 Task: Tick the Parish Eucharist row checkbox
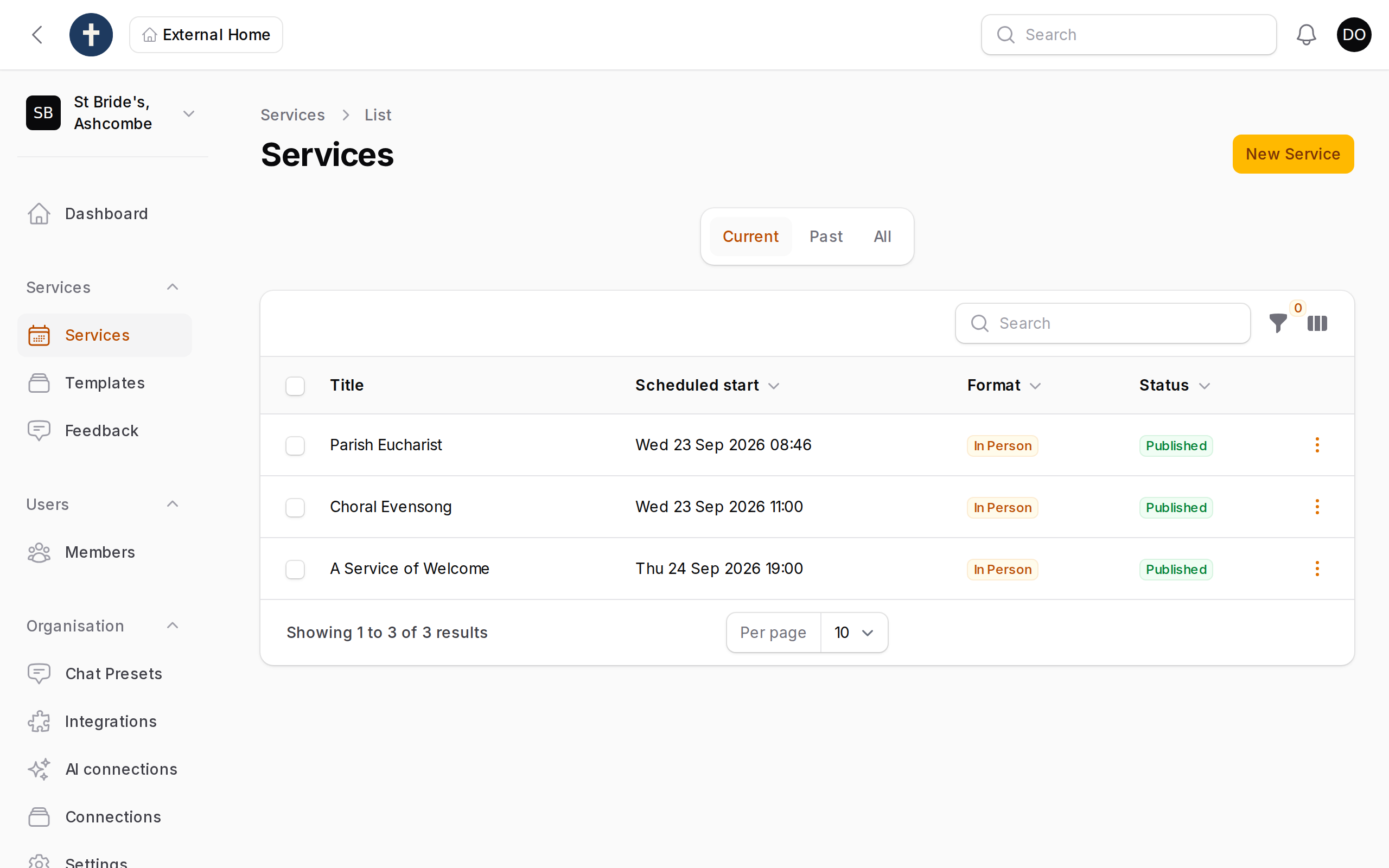295,445
